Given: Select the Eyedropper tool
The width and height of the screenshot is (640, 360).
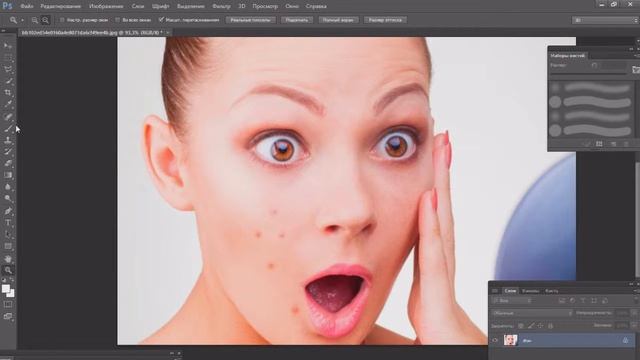Looking at the screenshot, I should coord(8,104).
